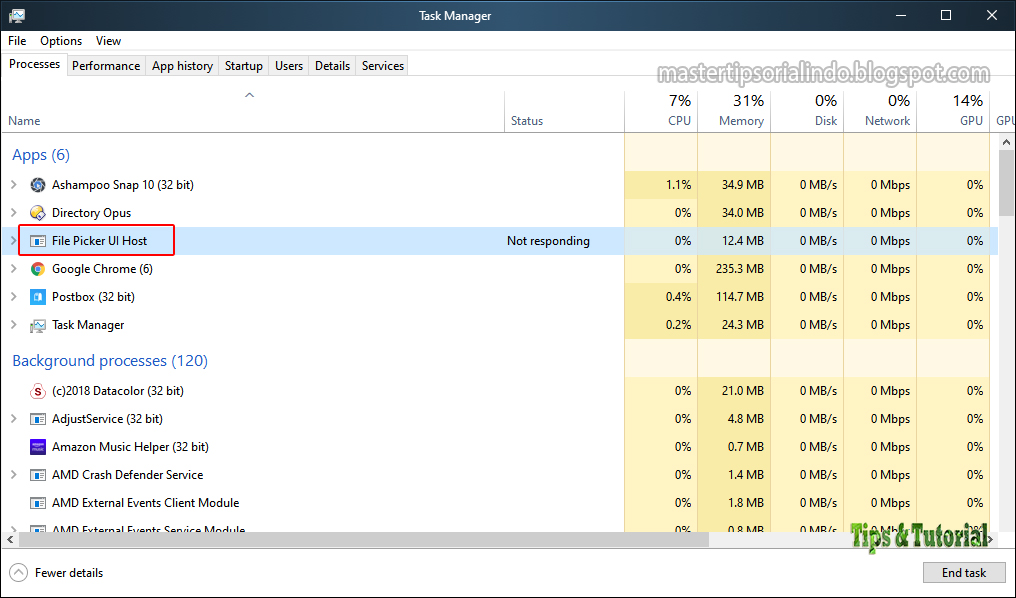Click the Task Manager icon under Apps

[37, 324]
